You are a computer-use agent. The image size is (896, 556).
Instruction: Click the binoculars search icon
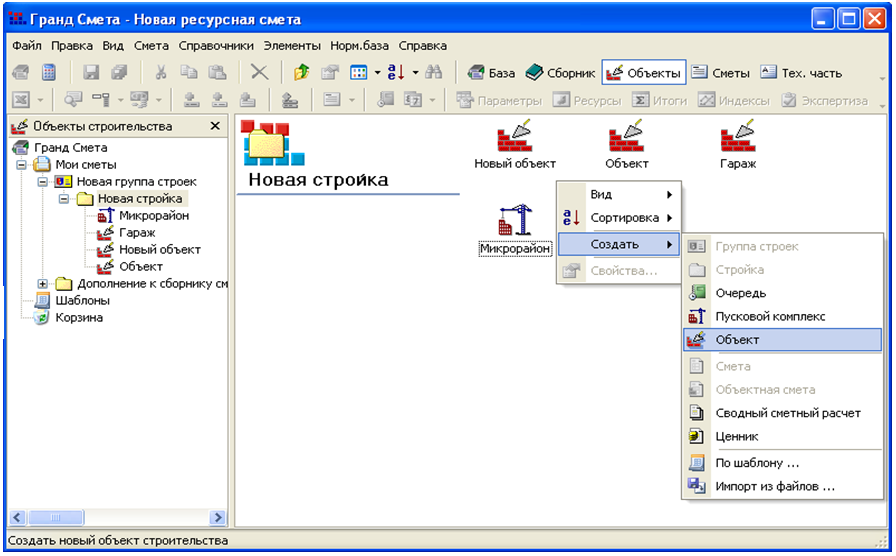434,72
